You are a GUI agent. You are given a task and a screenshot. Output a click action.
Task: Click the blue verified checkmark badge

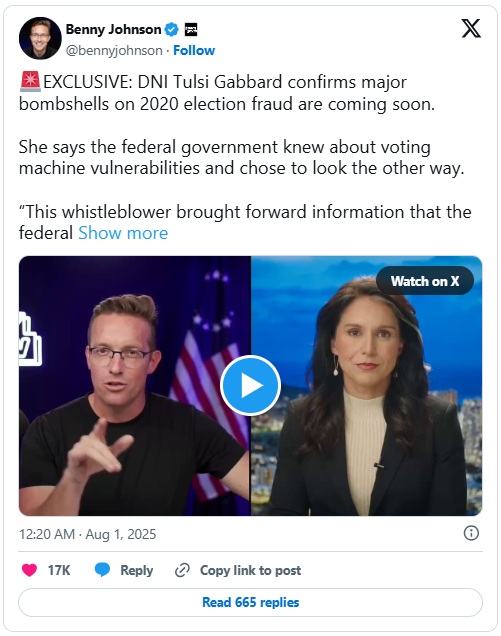pos(172,29)
